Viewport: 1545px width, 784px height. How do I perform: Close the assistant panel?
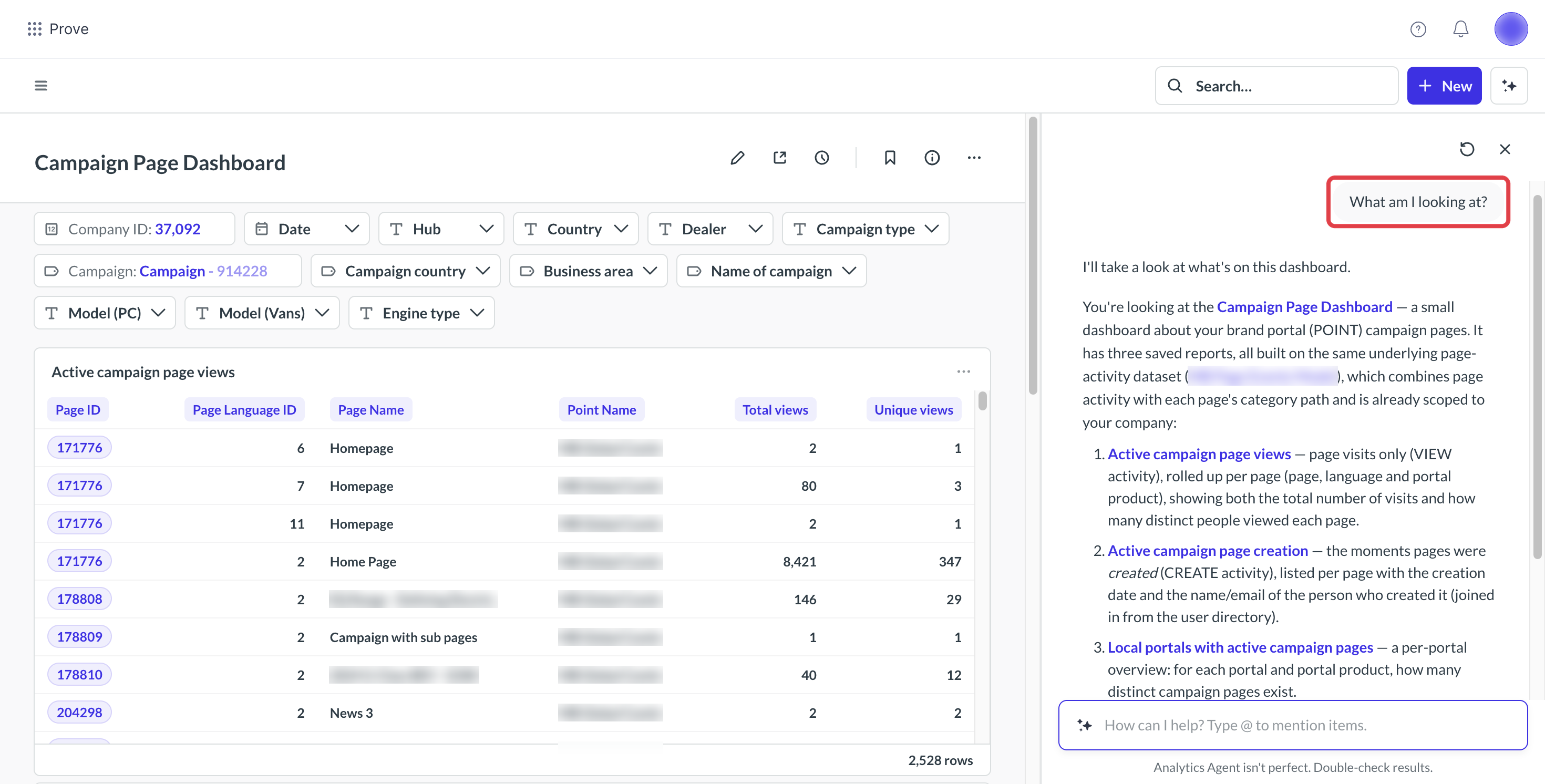click(x=1505, y=149)
